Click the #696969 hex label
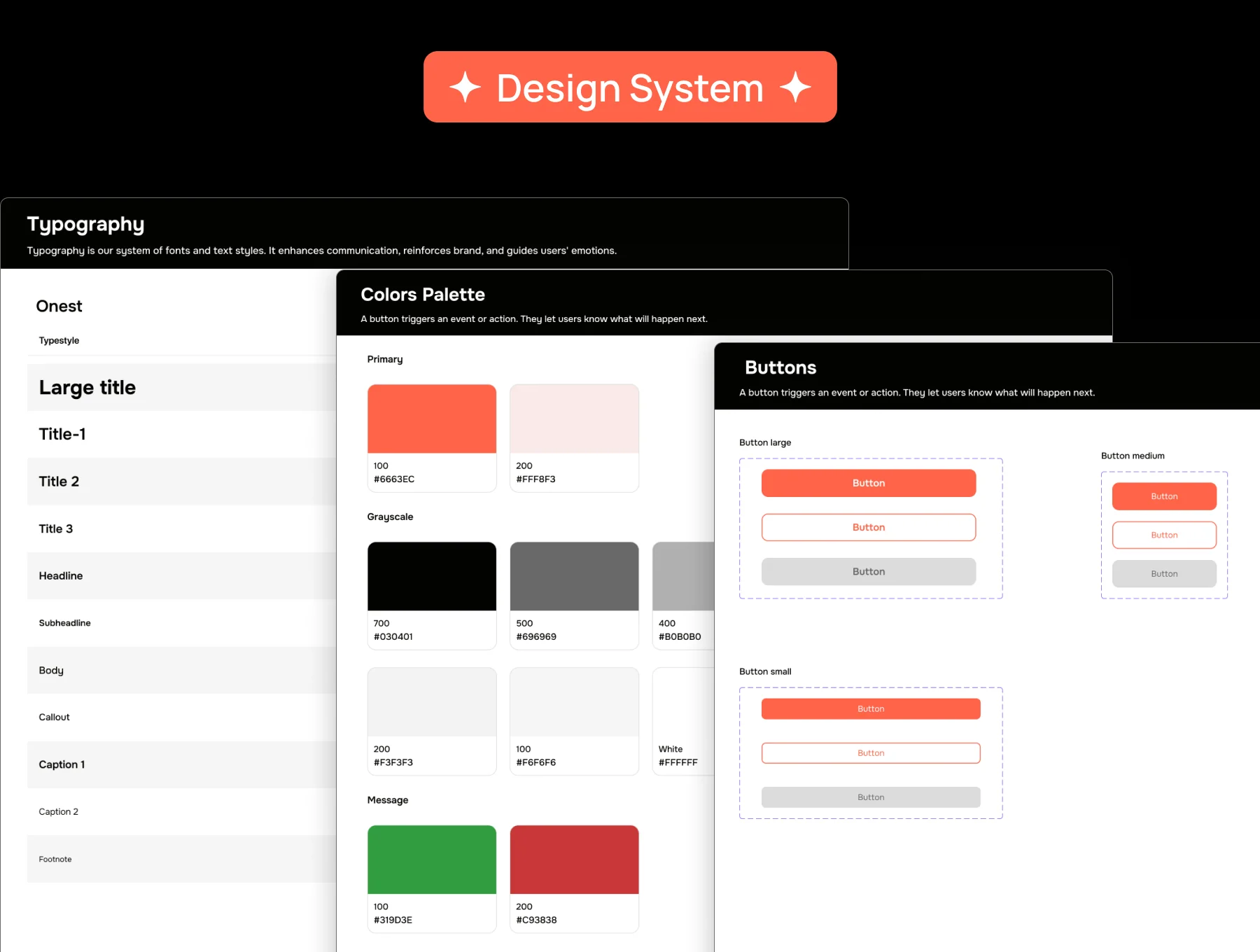Image resolution: width=1260 pixels, height=952 pixels. 536,636
